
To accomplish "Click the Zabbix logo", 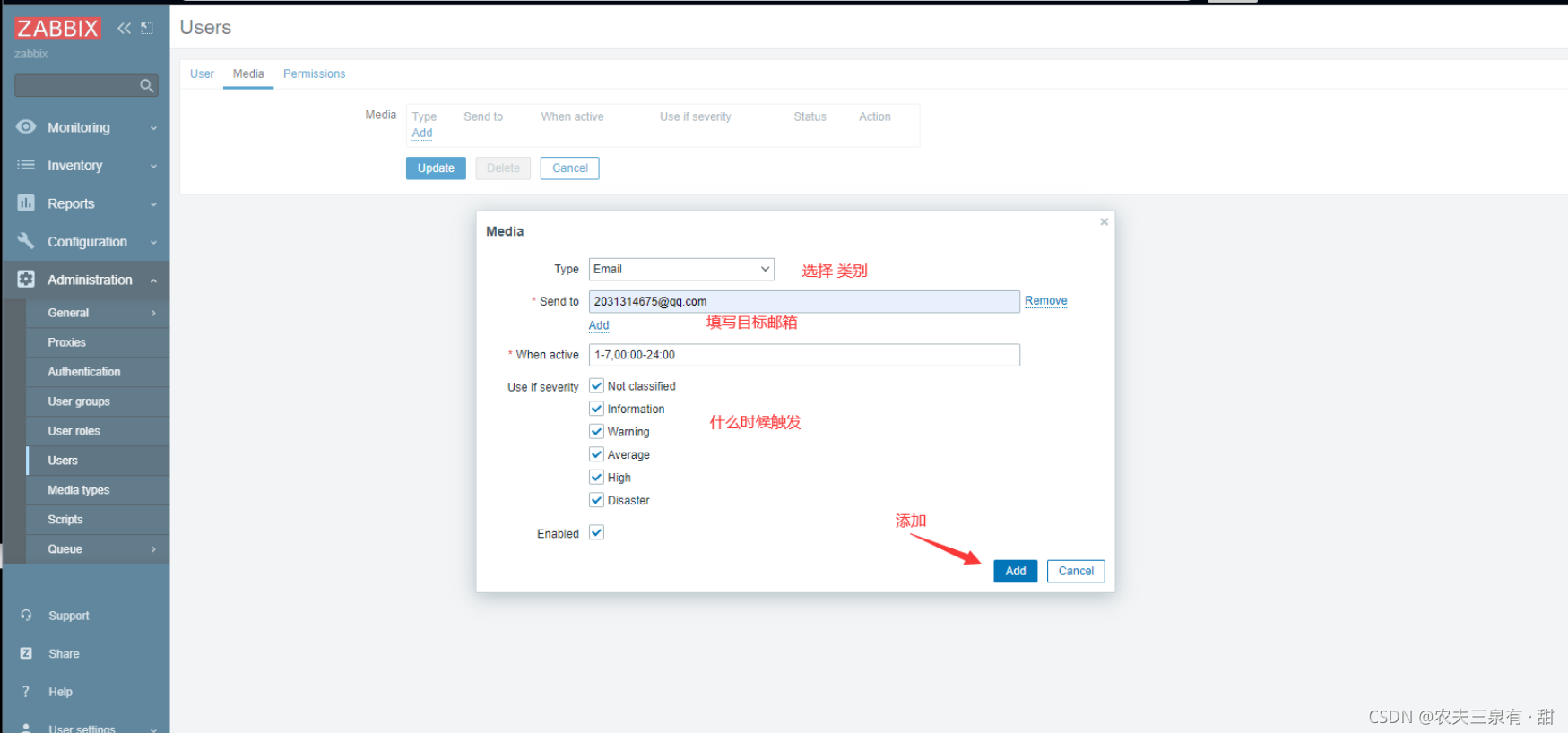I will pyautogui.click(x=57, y=29).
